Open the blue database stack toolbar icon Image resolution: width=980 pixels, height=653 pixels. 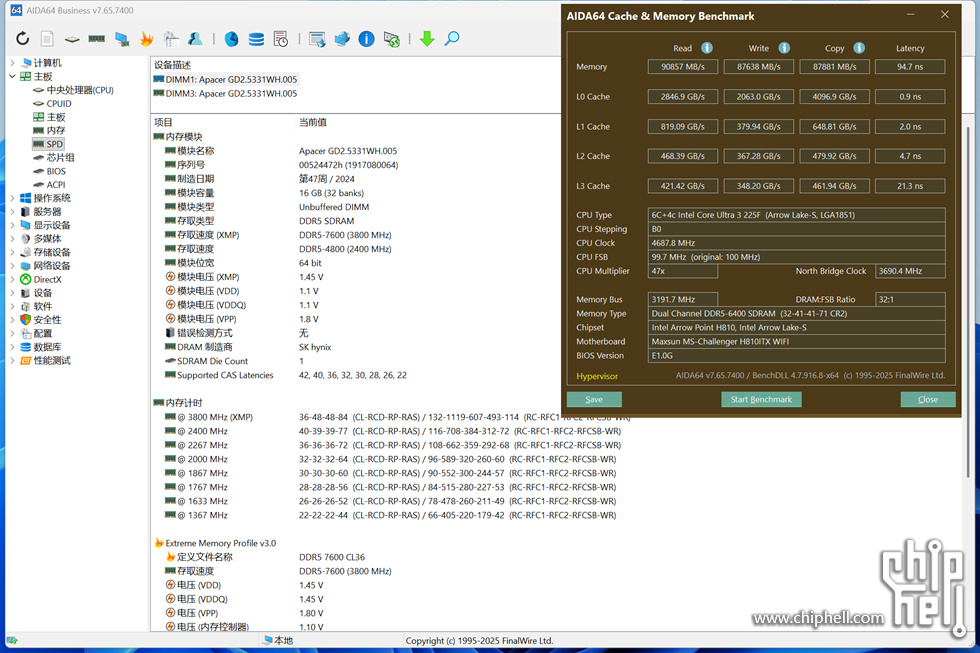(x=256, y=39)
